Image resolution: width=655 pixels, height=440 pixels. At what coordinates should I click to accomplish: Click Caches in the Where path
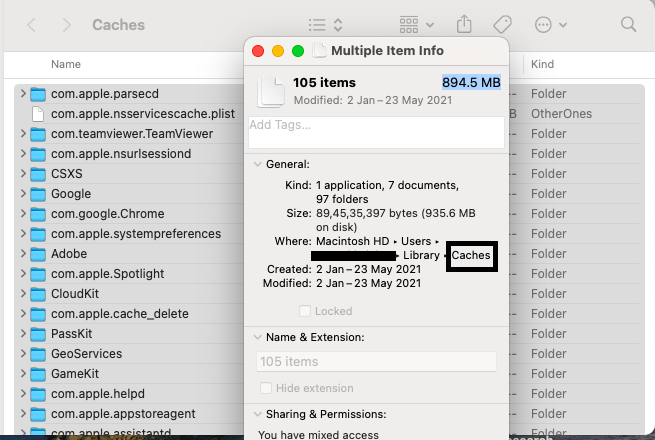(471, 255)
